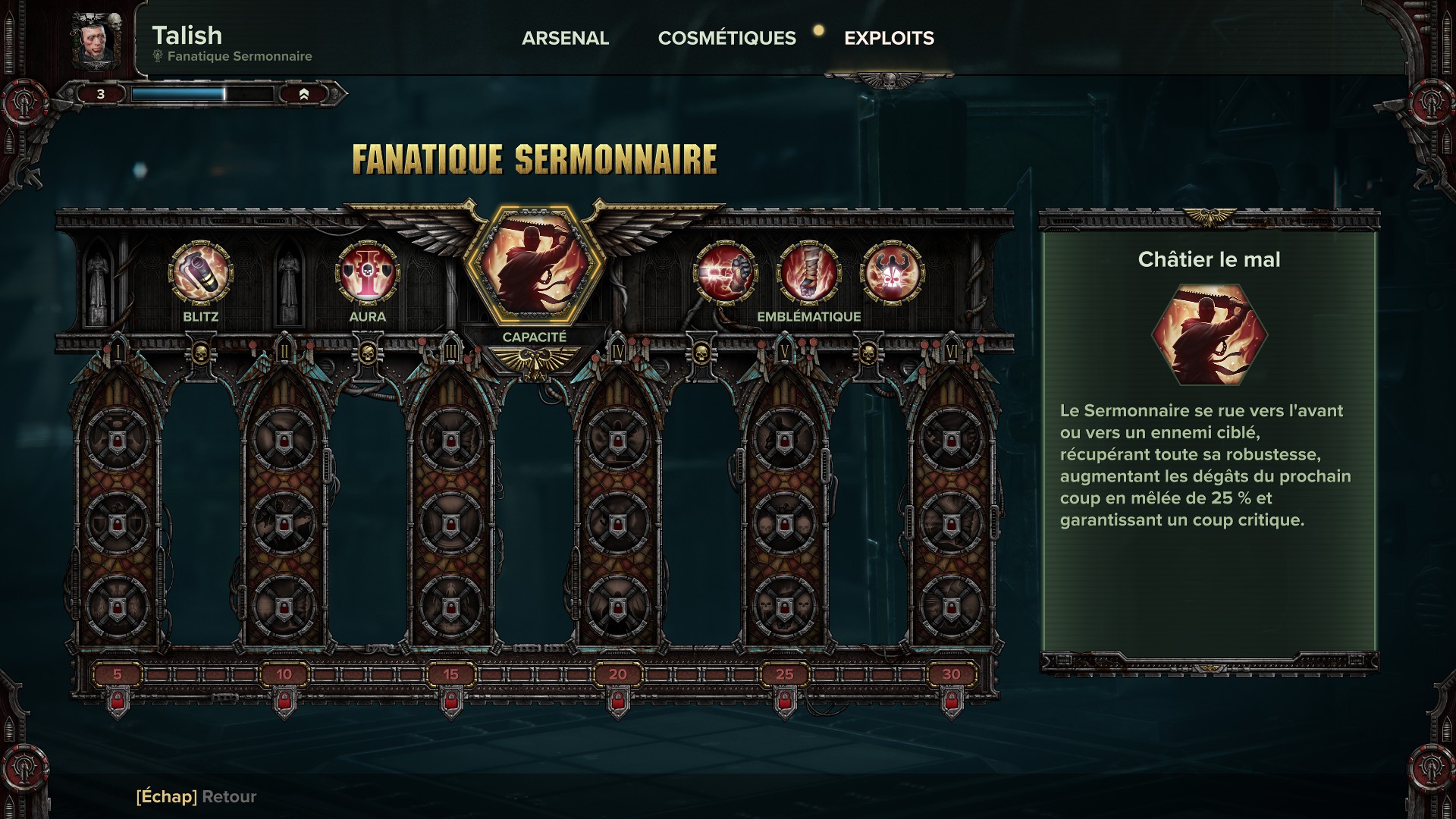Select the Aura skull shield icon
This screenshot has height=819, width=1456.
[x=368, y=273]
